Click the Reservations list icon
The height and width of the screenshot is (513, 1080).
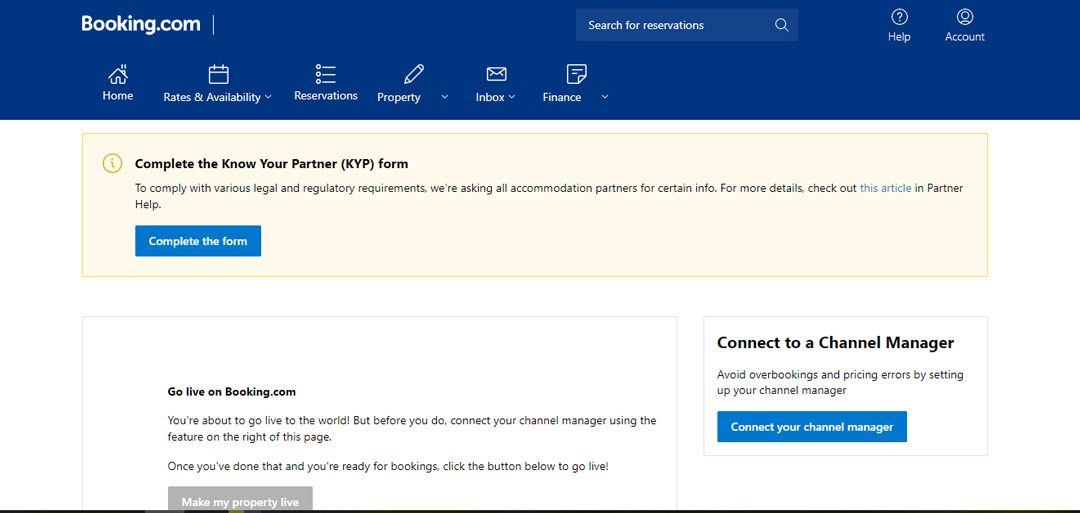[x=326, y=74]
